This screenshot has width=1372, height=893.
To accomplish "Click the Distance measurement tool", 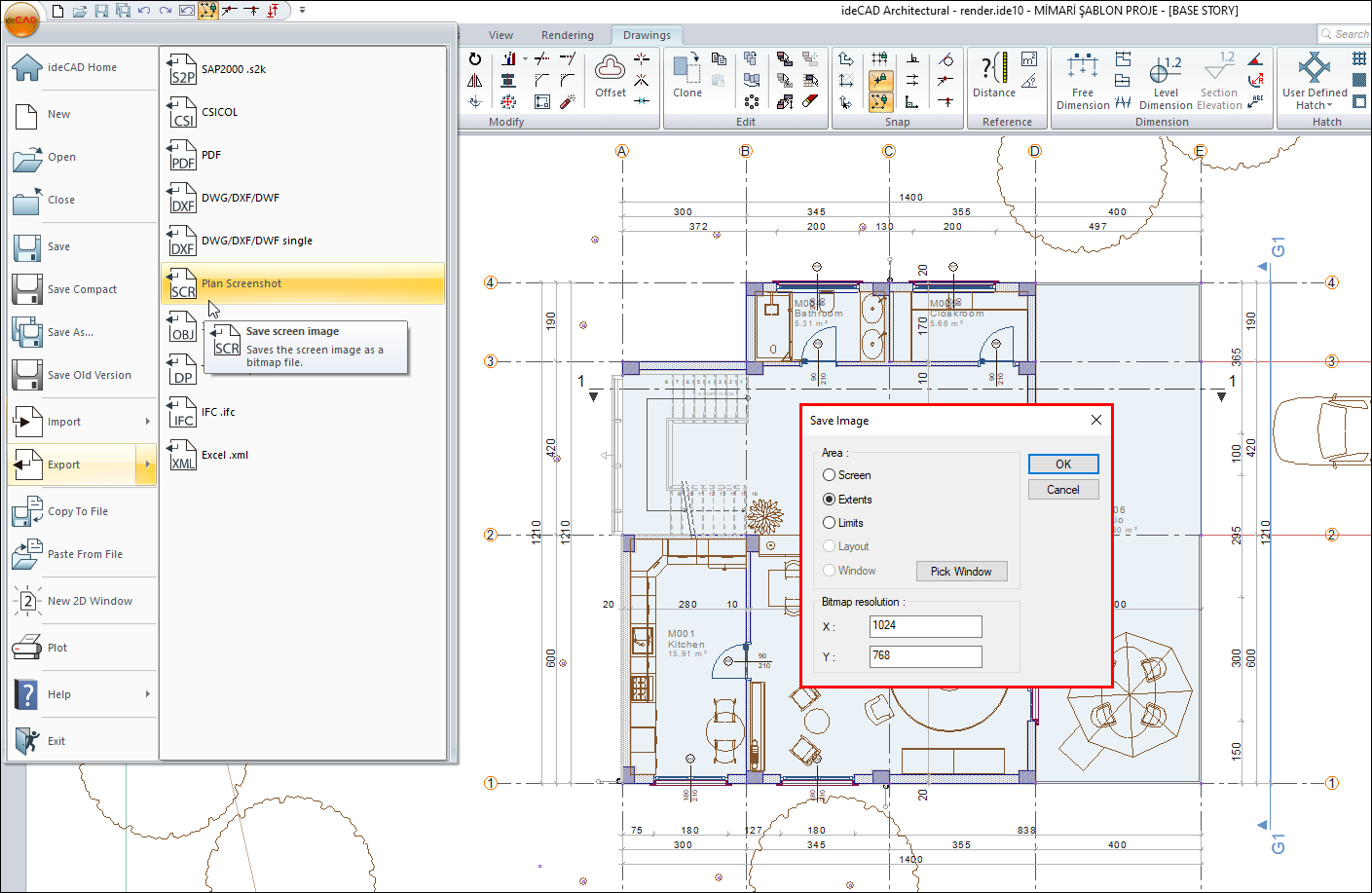I will [993, 75].
